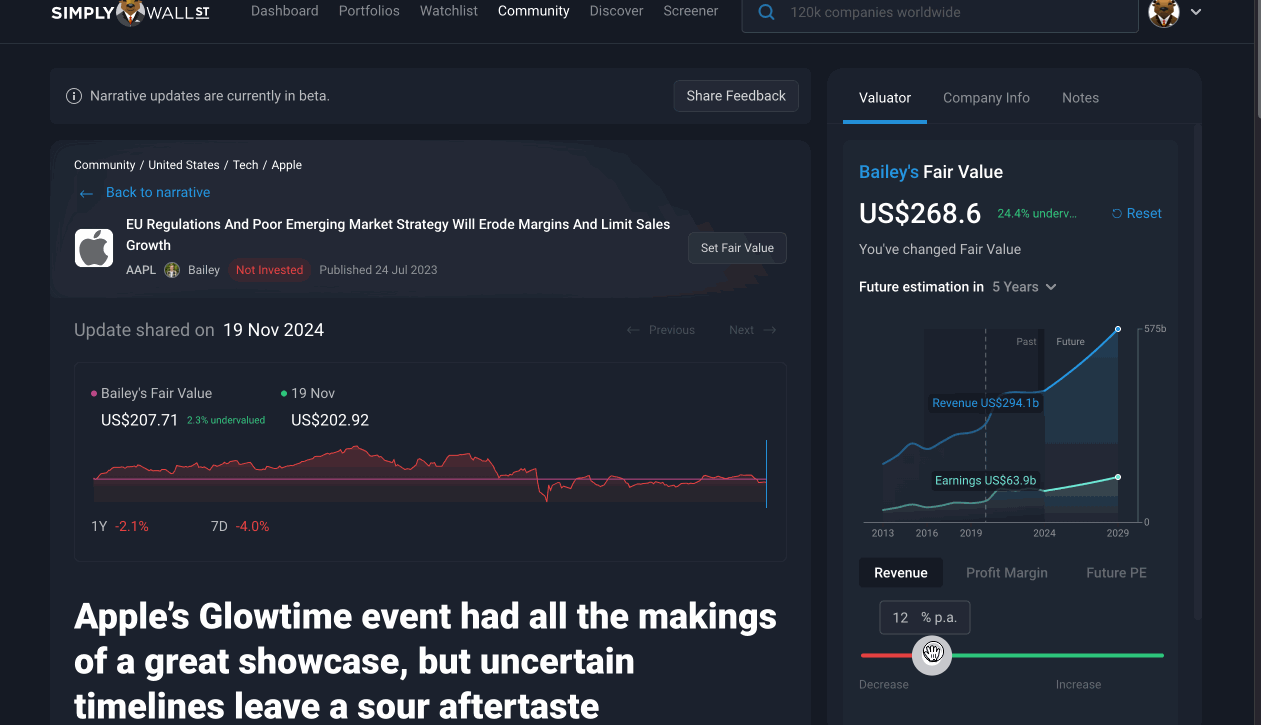Click the Not Invested badge
1261x725 pixels.
tap(269, 270)
